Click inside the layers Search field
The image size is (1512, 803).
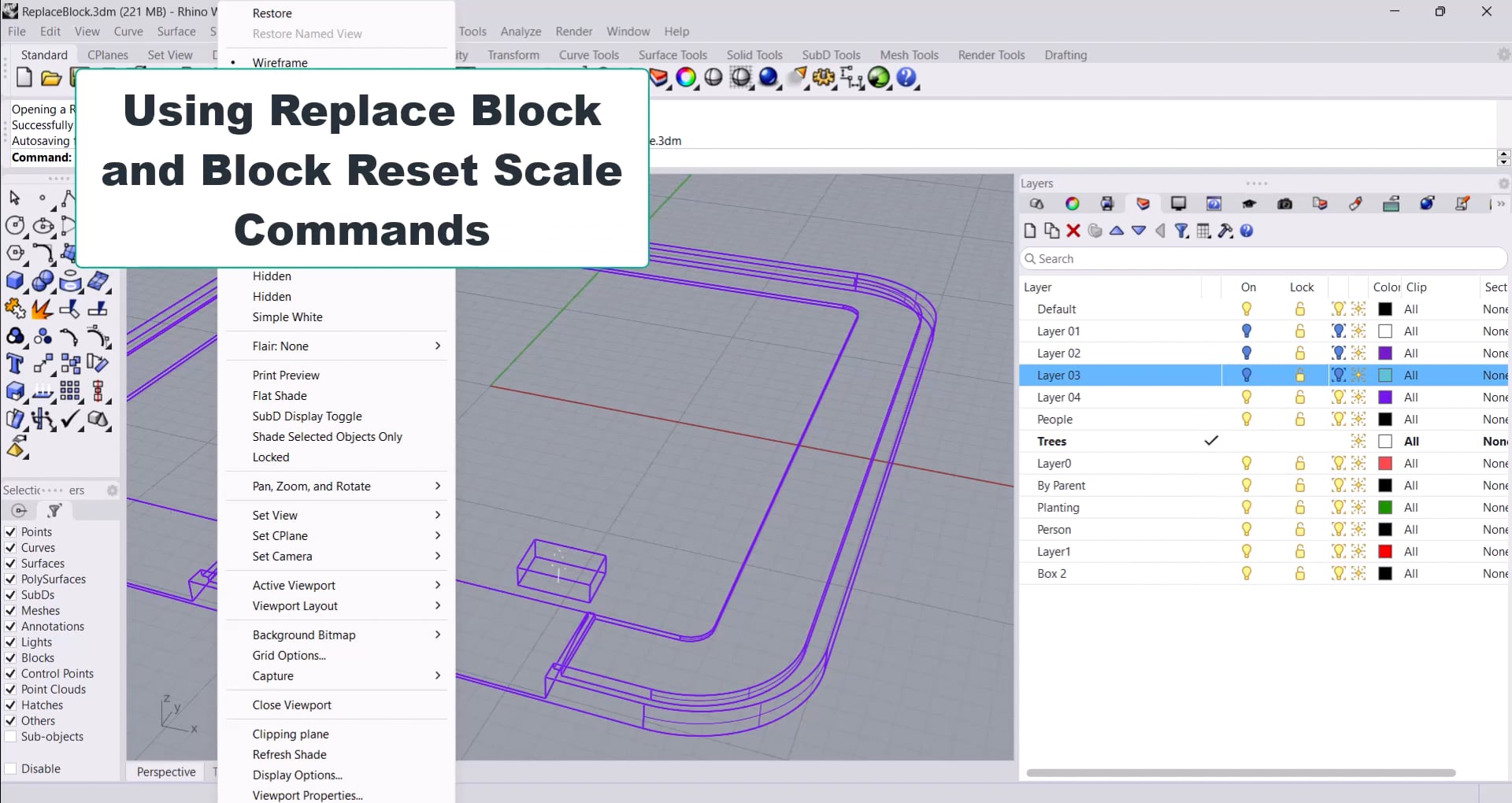click(1260, 258)
